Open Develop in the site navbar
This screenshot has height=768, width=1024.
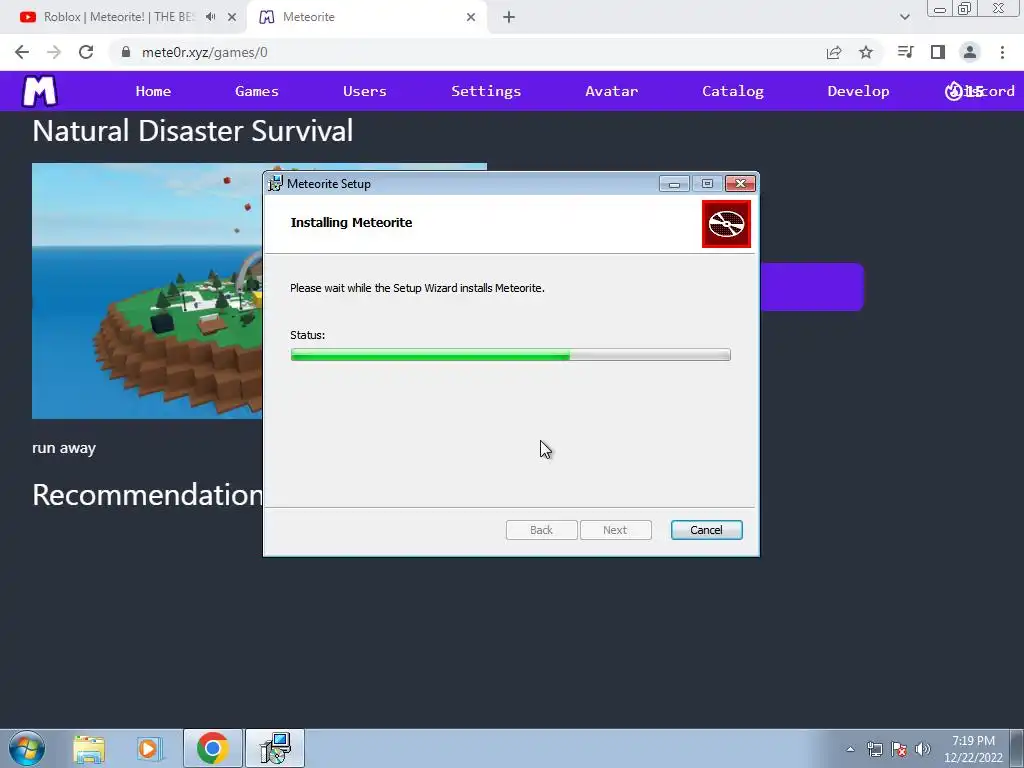coord(858,91)
